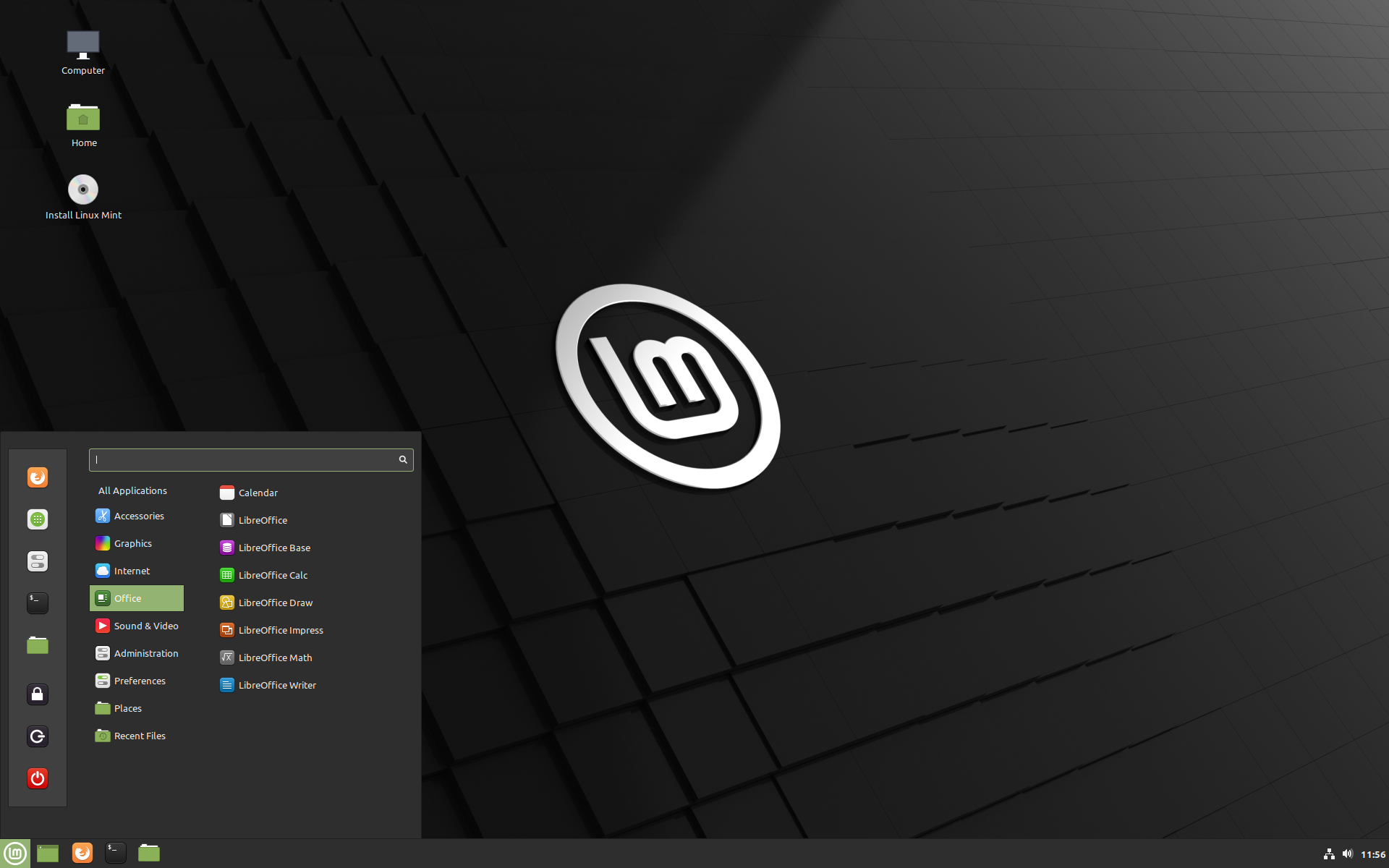Viewport: 1389px width, 868px height.
Task: Open LibreOffice Writer
Action: (x=278, y=684)
